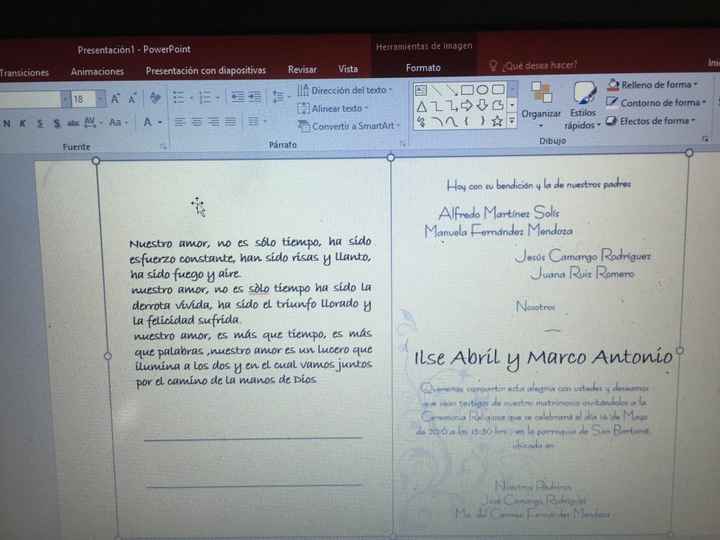Toggle underline (S) formatting
The width and height of the screenshot is (720, 540).
tap(40, 124)
